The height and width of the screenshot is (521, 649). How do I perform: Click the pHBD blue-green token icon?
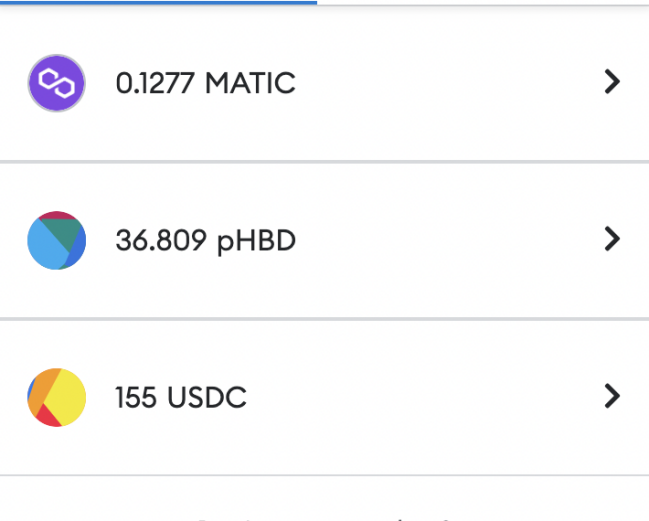(x=57, y=240)
